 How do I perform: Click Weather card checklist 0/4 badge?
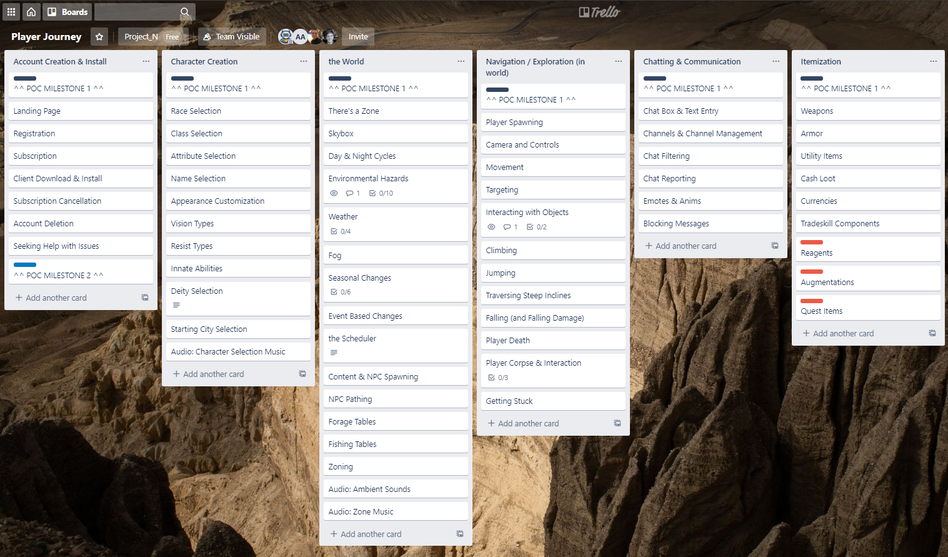click(340, 231)
